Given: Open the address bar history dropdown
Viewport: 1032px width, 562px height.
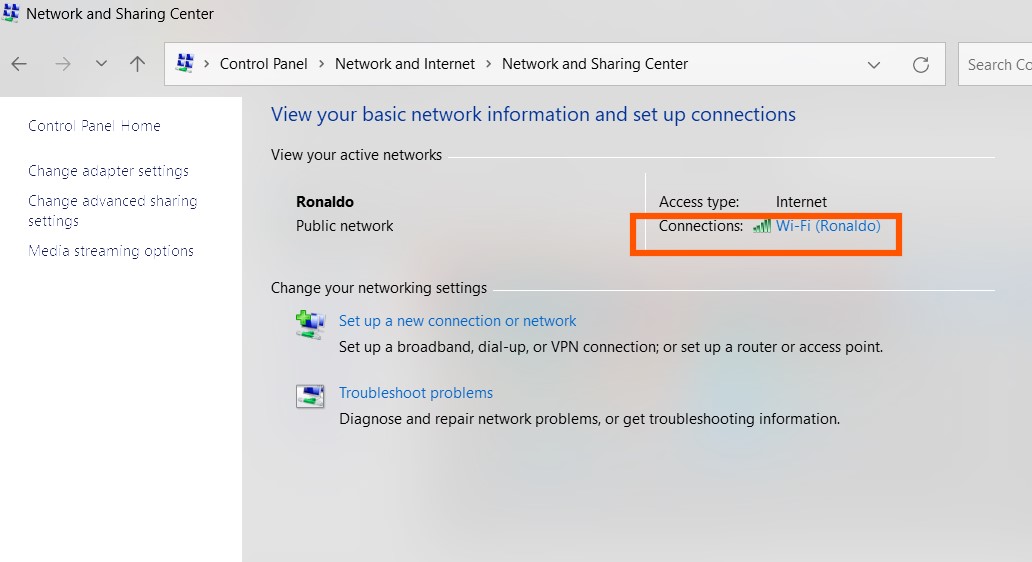Looking at the screenshot, I should pos(874,64).
